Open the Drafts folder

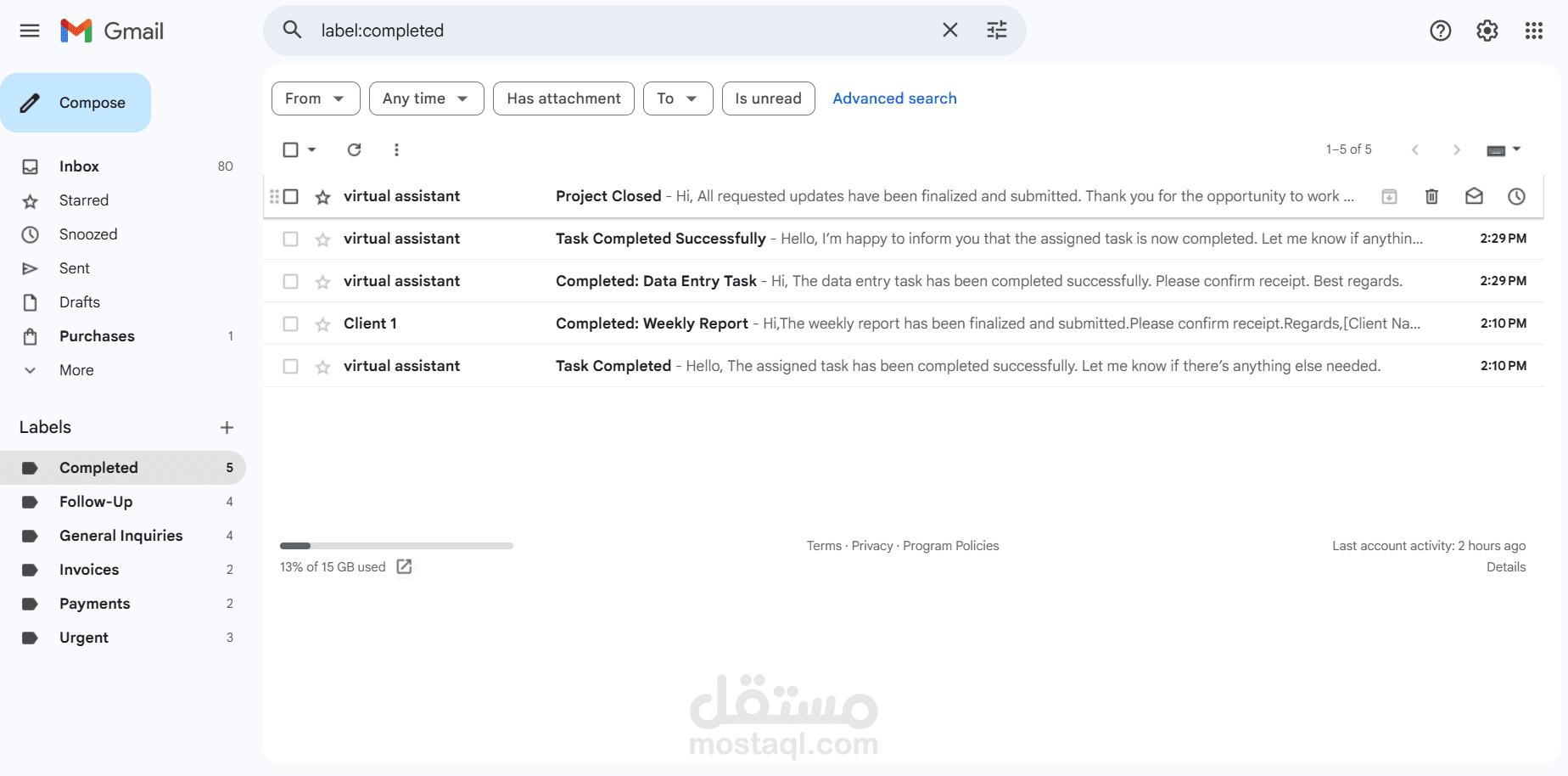pos(123,302)
